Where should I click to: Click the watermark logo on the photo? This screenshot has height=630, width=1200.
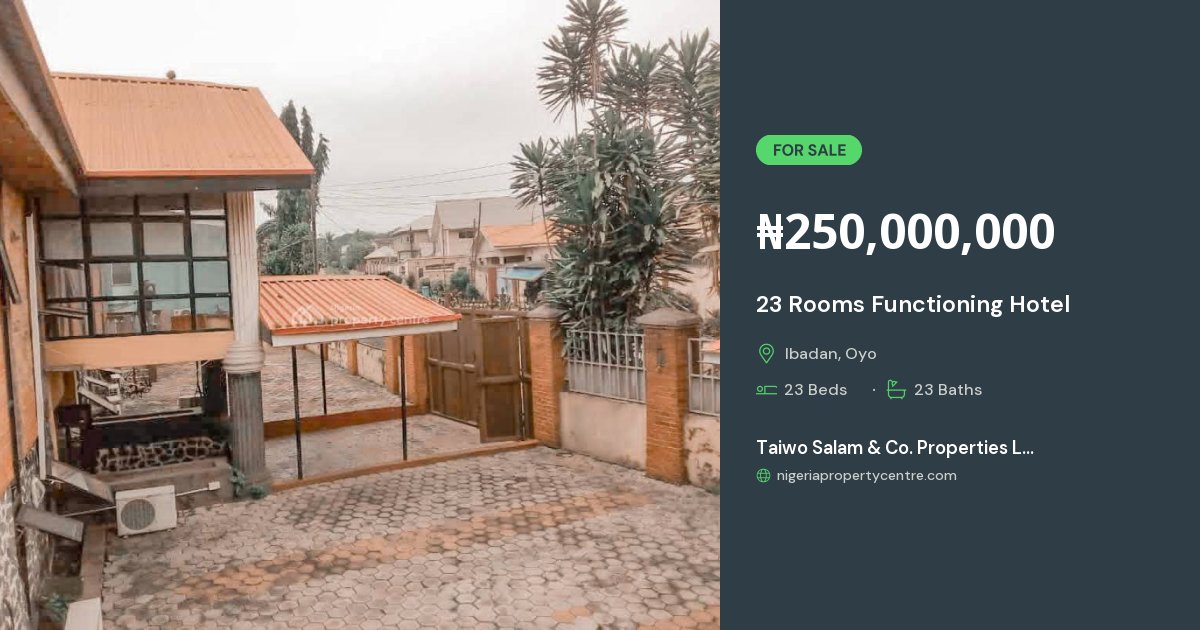(358, 315)
